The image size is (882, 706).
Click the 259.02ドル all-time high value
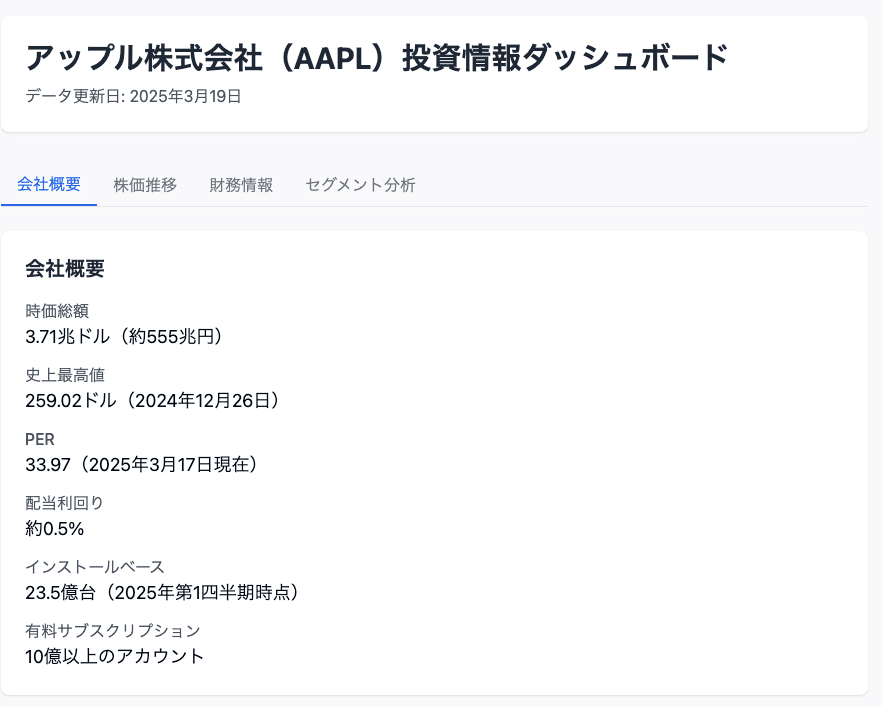pyautogui.click(x=150, y=401)
